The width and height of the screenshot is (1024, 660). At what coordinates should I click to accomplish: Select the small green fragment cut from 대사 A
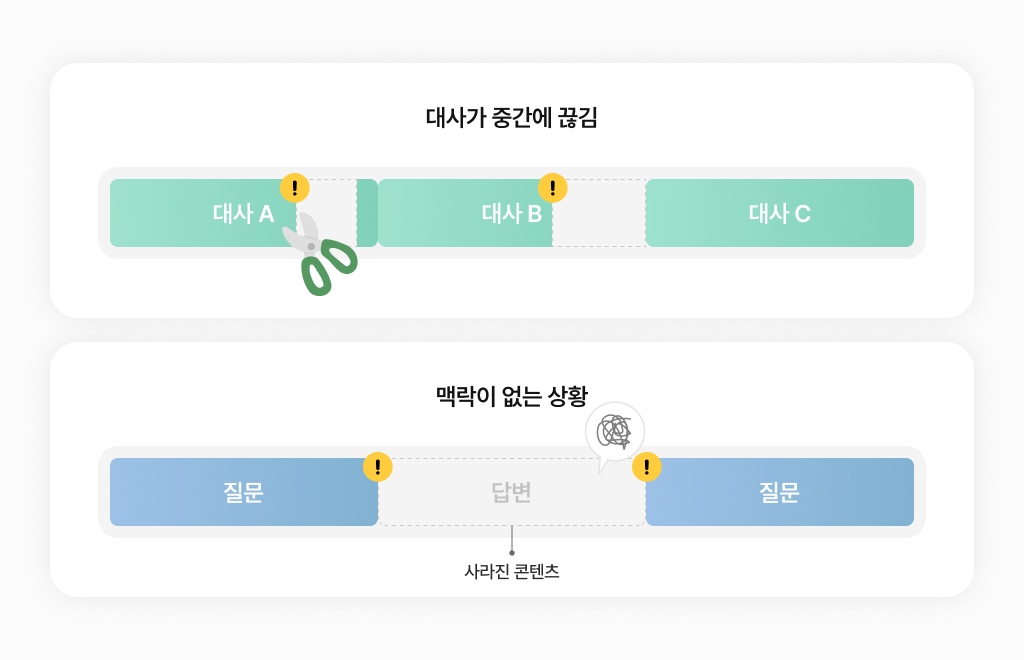click(368, 213)
